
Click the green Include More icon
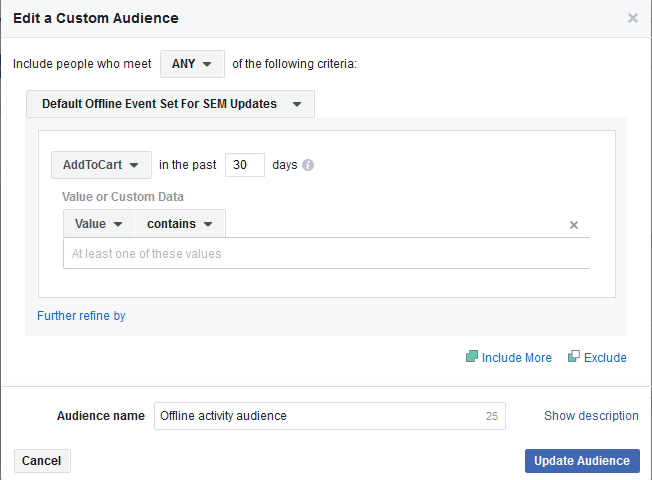(x=472, y=357)
